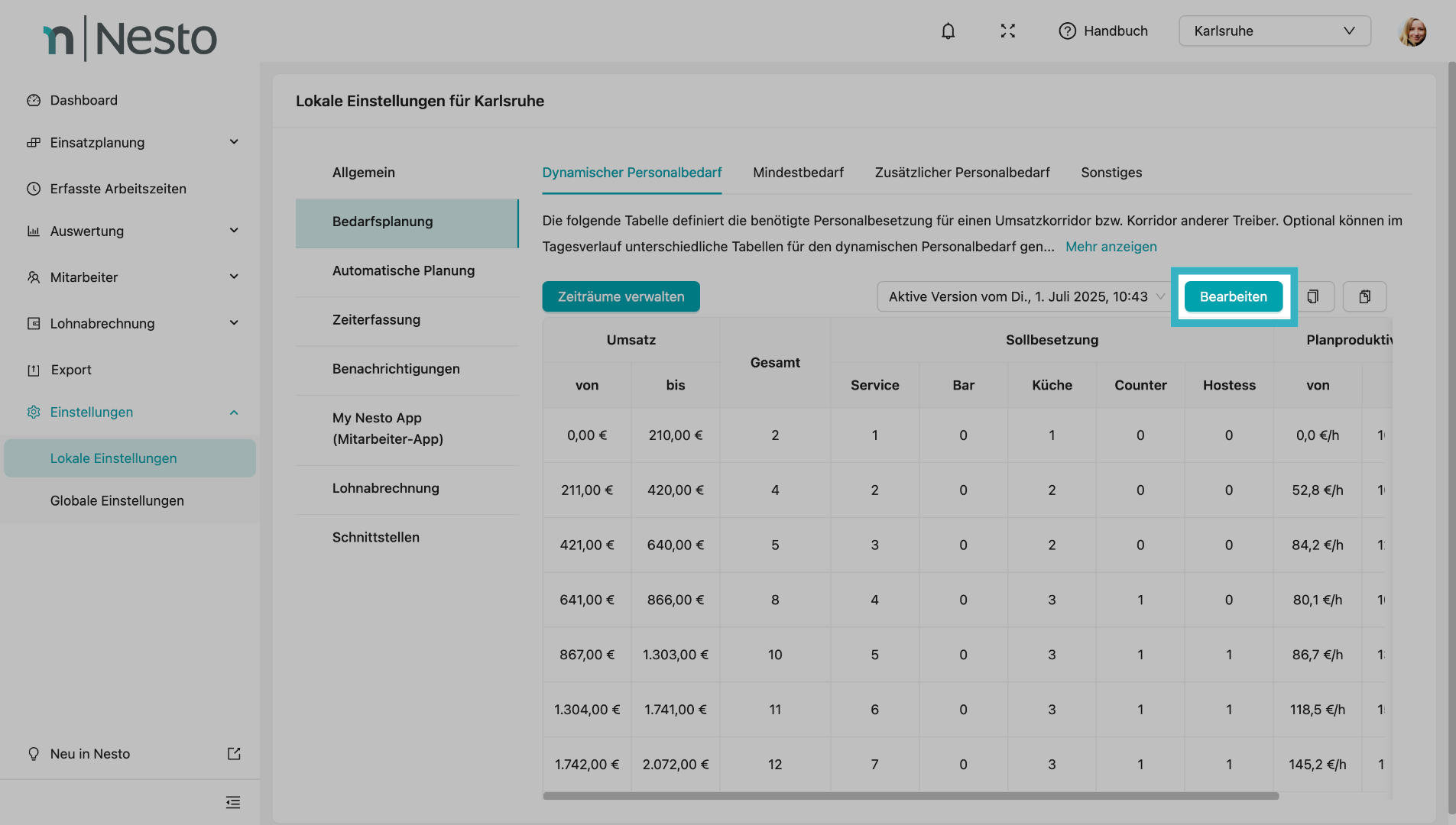Open Handbuch help link
1456x825 pixels.
click(x=1103, y=31)
